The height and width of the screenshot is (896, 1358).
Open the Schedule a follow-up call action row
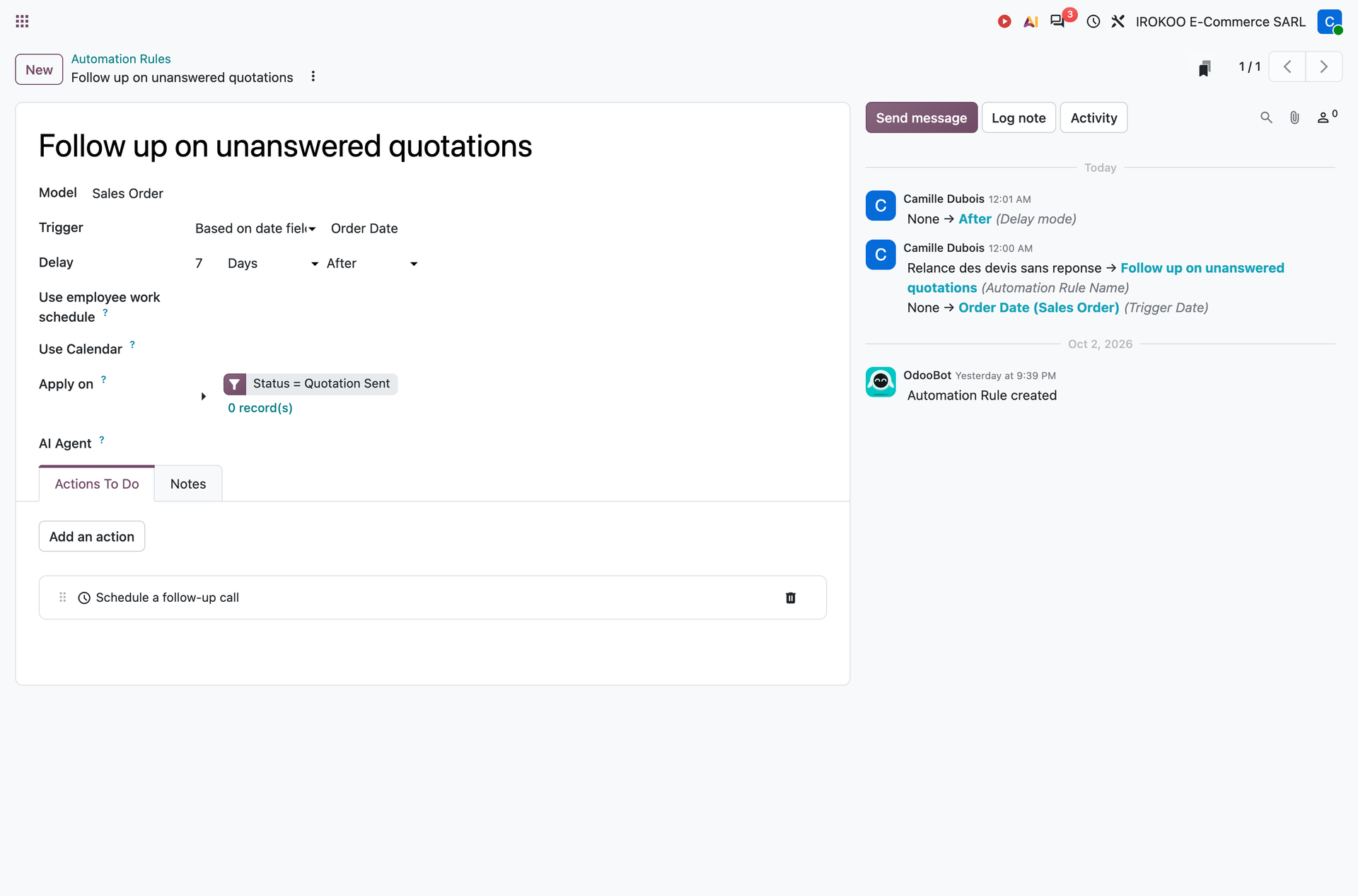(x=432, y=598)
